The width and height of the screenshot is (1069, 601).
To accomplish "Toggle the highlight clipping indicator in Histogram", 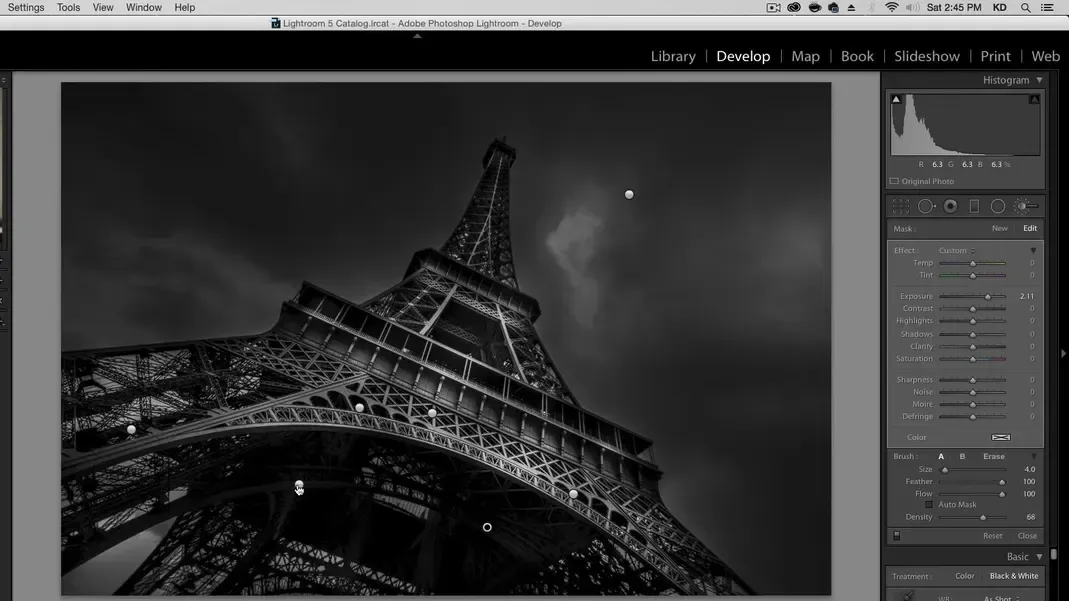I will point(1034,99).
